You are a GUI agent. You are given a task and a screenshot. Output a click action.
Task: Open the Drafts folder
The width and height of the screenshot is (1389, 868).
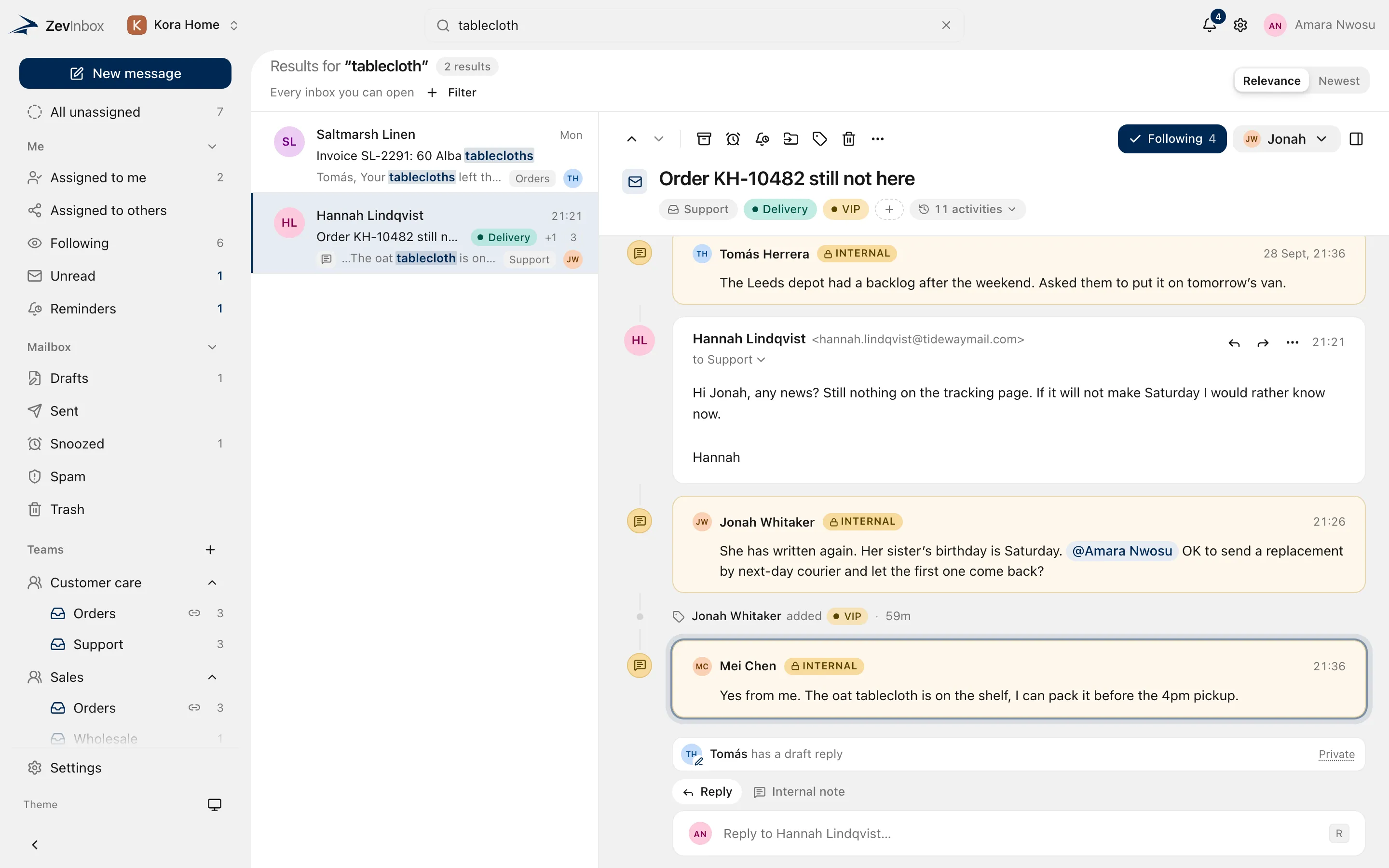(x=125, y=378)
